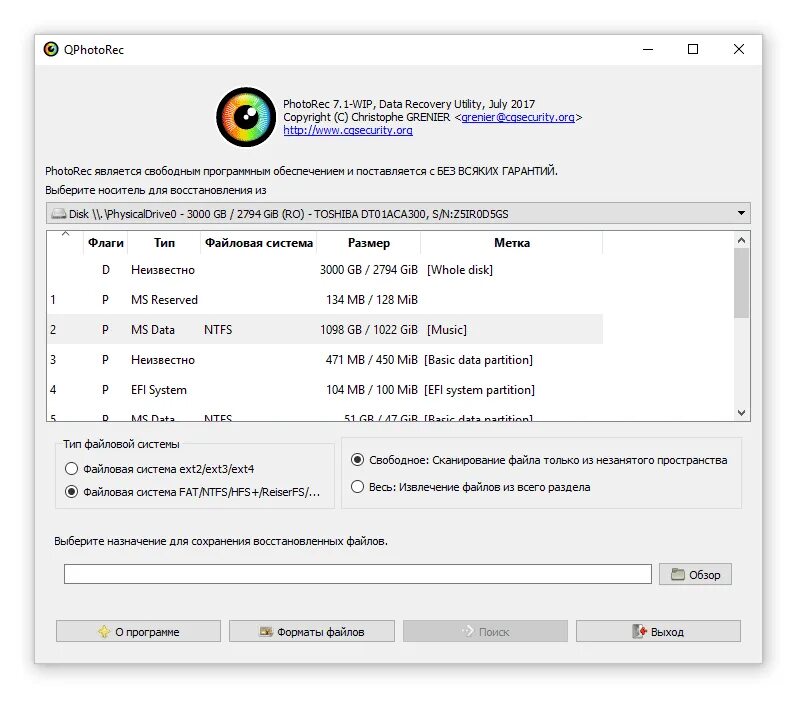Open the grenier@cgsecurity.org email link
Image resolution: width=809 pixels, height=715 pixels.
coord(517,117)
